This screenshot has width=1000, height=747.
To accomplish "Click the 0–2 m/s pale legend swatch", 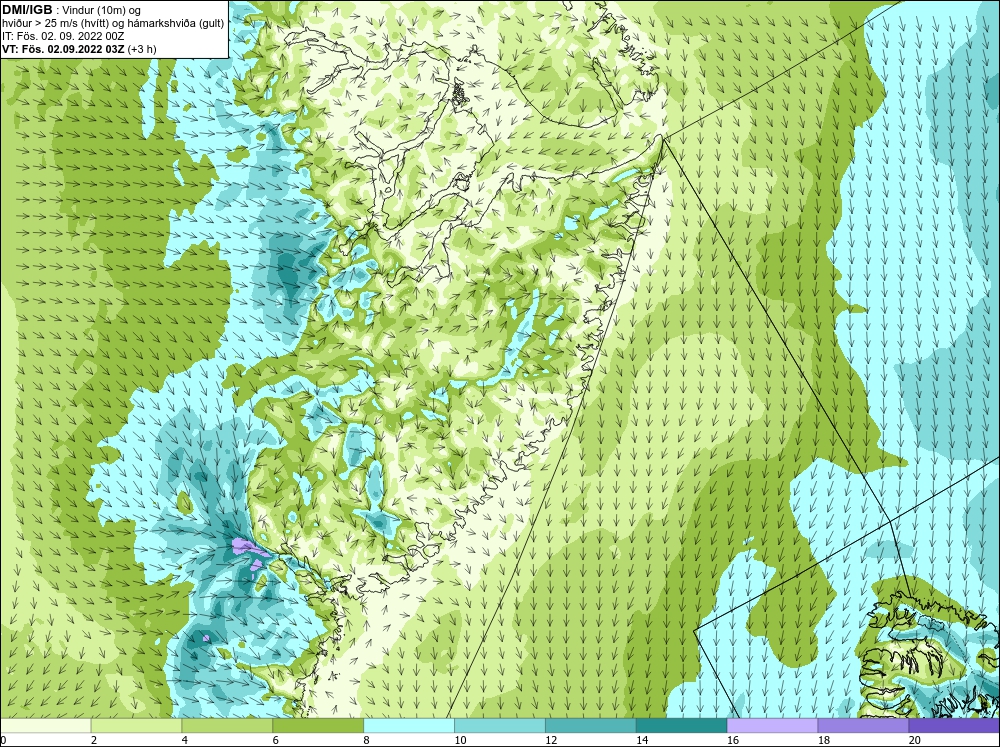I will (x=46, y=726).
